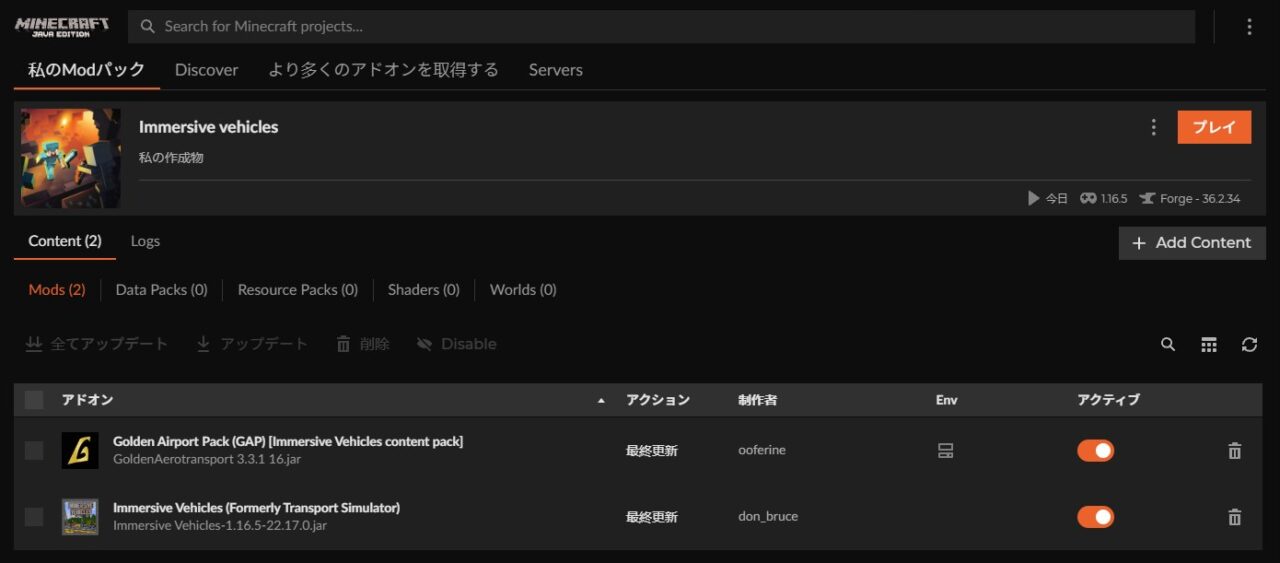Click the Golden Airport Pack (GAP) title
This screenshot has width=1280, height=563.
[x=288, y=442]
